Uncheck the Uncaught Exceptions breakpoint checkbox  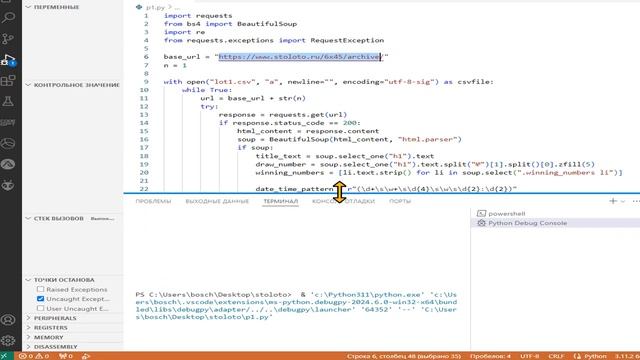(40, 299)
